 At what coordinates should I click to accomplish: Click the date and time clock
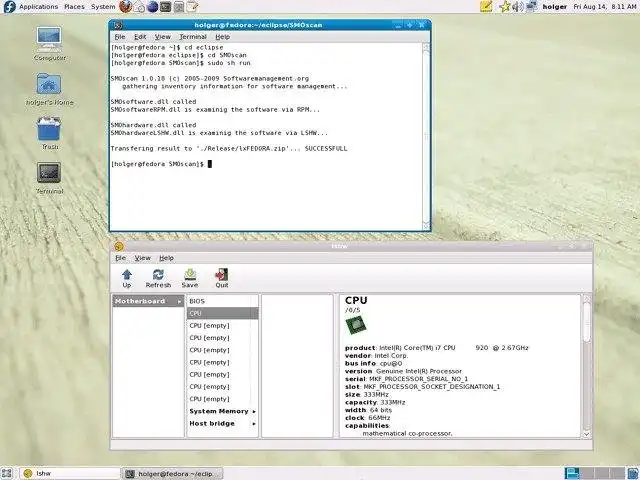click(604, 7)
